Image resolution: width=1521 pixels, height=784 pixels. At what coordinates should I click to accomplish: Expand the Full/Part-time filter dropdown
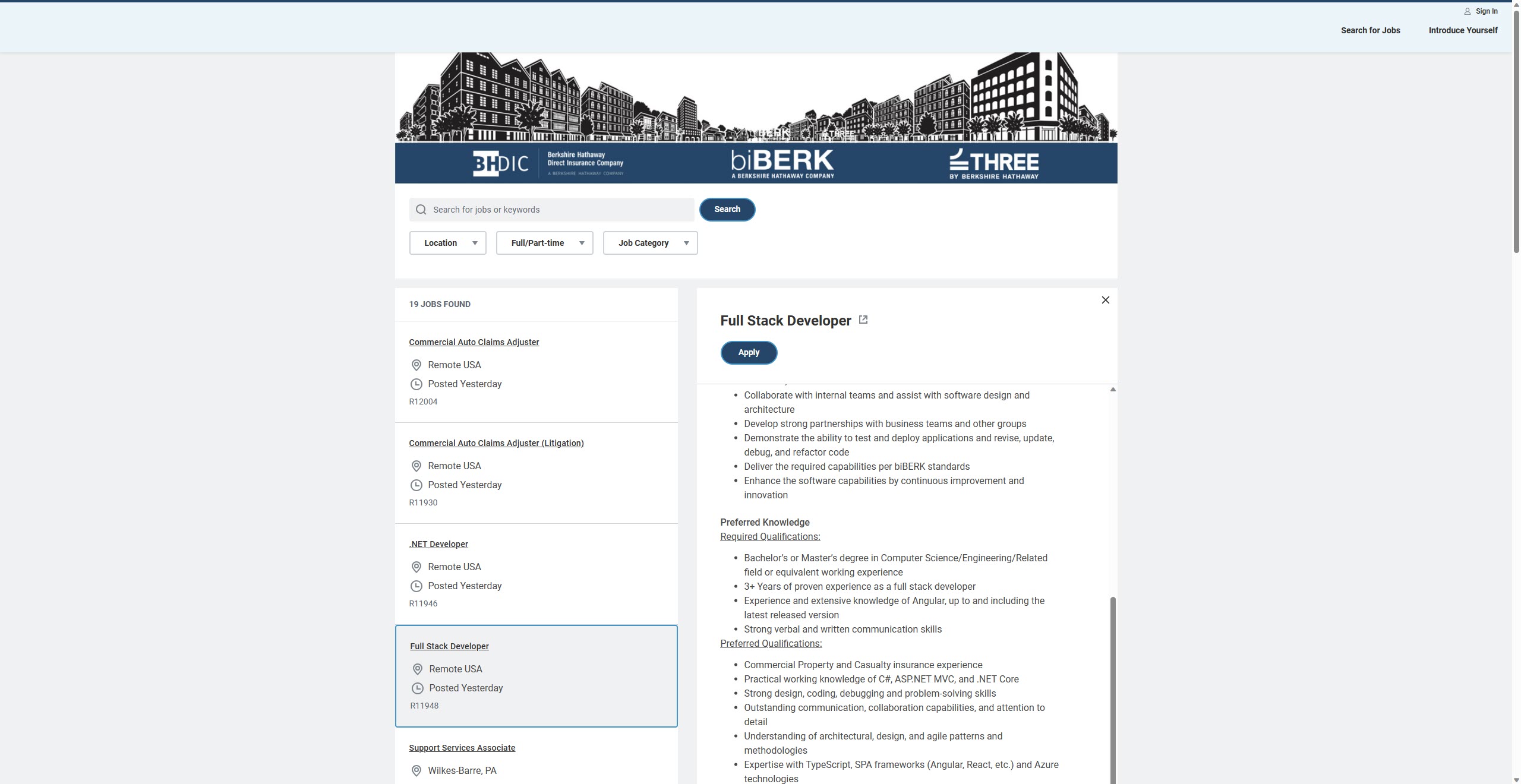(543, 242)
